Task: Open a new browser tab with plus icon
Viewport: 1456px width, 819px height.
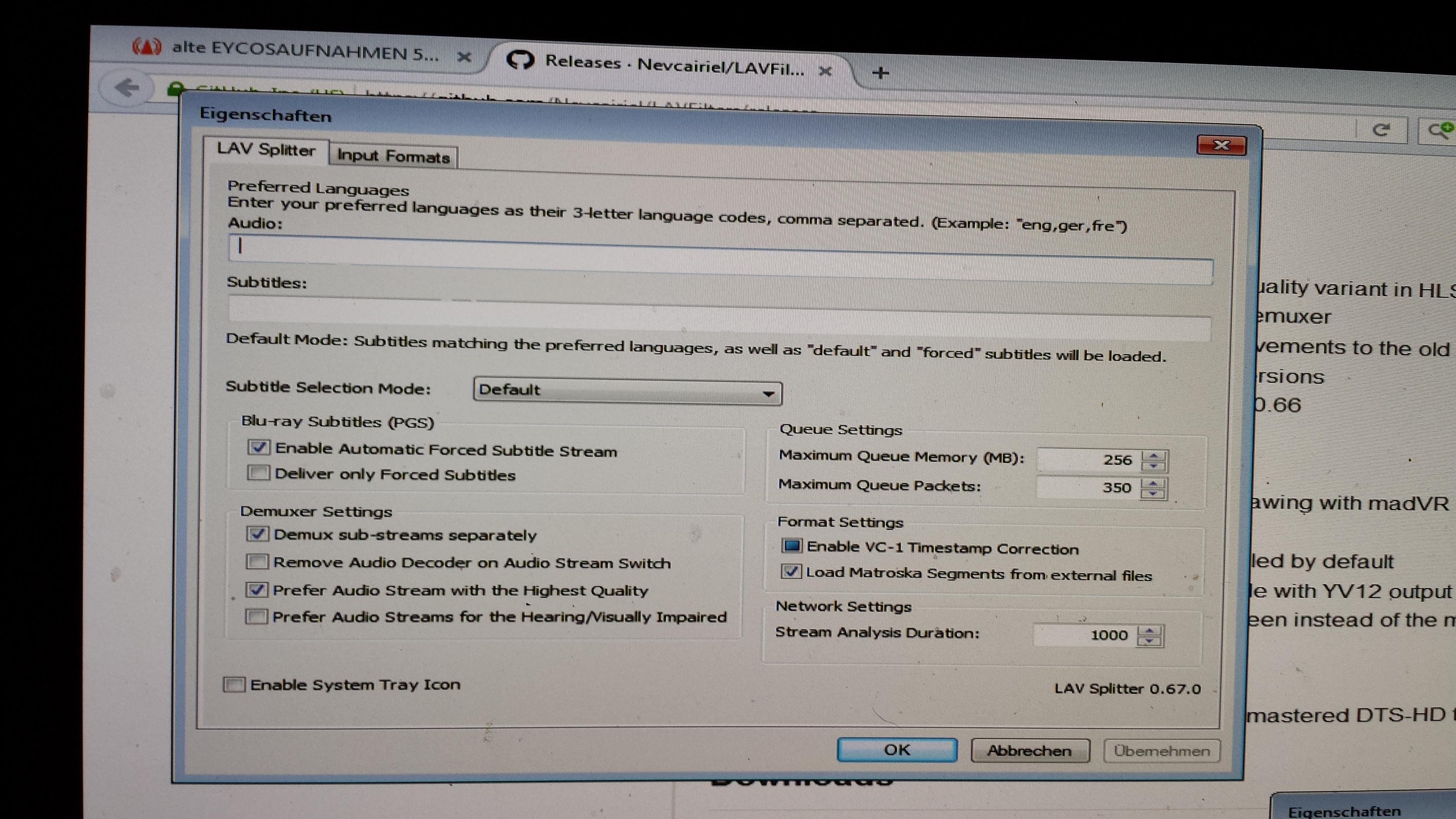Action: [880, 73]
